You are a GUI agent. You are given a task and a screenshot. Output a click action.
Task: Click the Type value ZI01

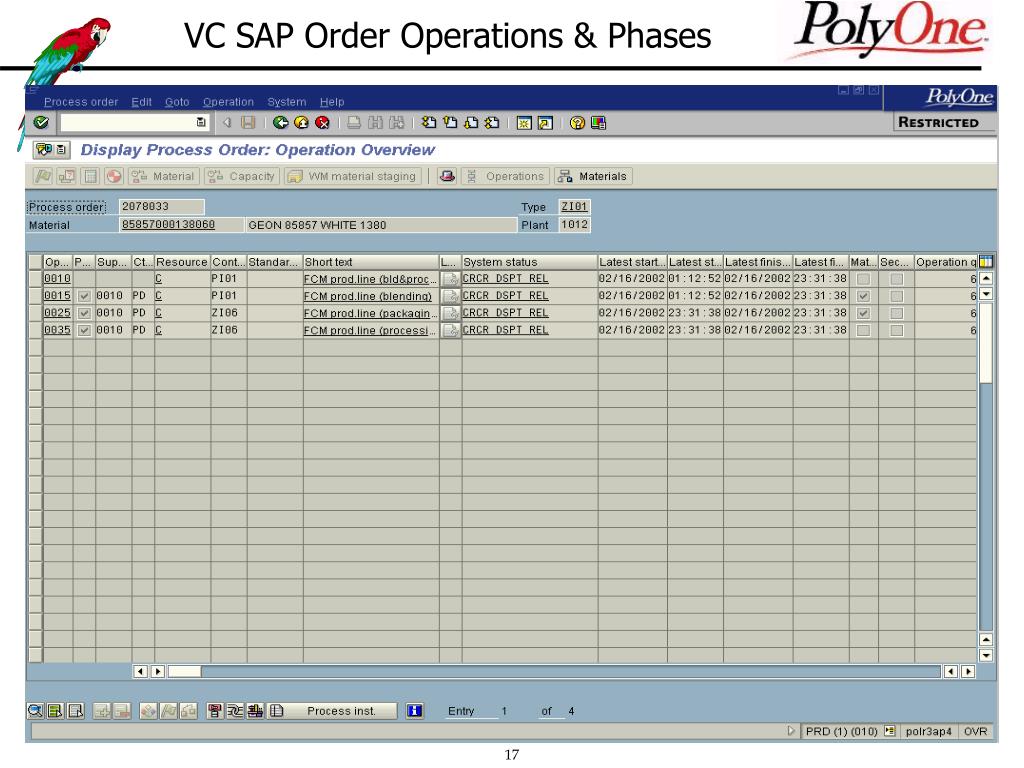point(574,206)
